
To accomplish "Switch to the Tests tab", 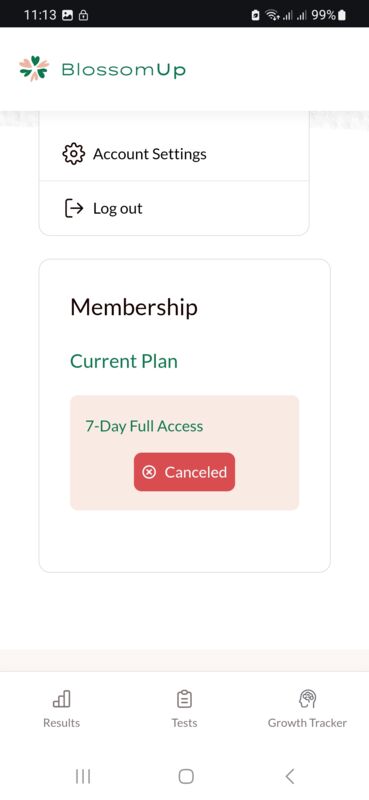I will (184, 708).
